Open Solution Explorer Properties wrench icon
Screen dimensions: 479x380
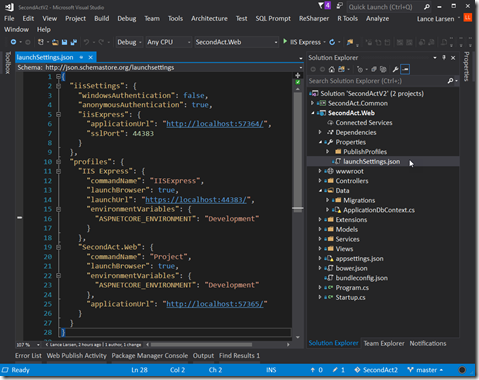(395, 69)
